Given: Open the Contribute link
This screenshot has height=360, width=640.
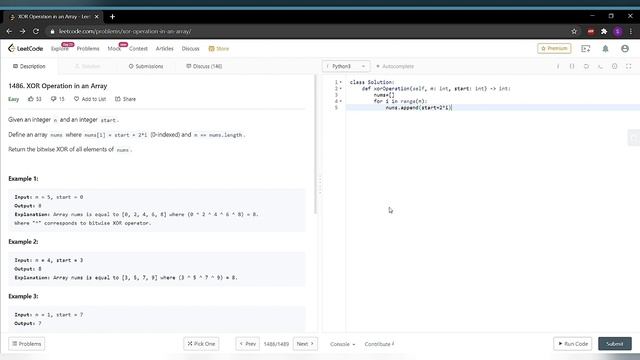Looking at the screenshot, I should pos(379,344).
